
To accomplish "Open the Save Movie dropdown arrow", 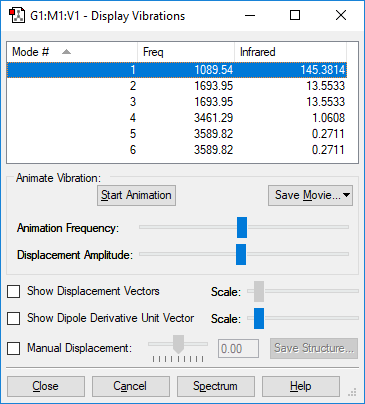I will [347, 195].
